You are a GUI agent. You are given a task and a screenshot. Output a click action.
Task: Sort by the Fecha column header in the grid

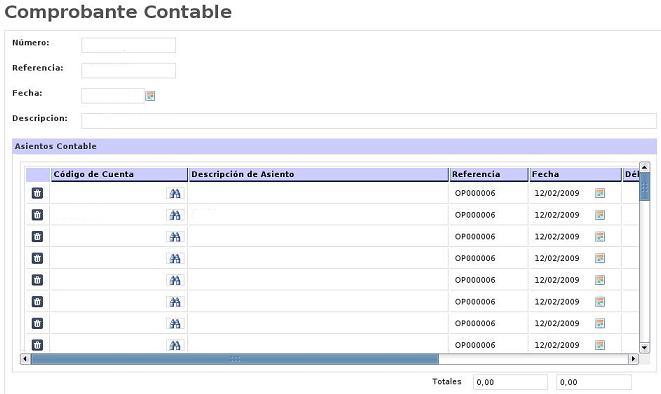point(575,174)
